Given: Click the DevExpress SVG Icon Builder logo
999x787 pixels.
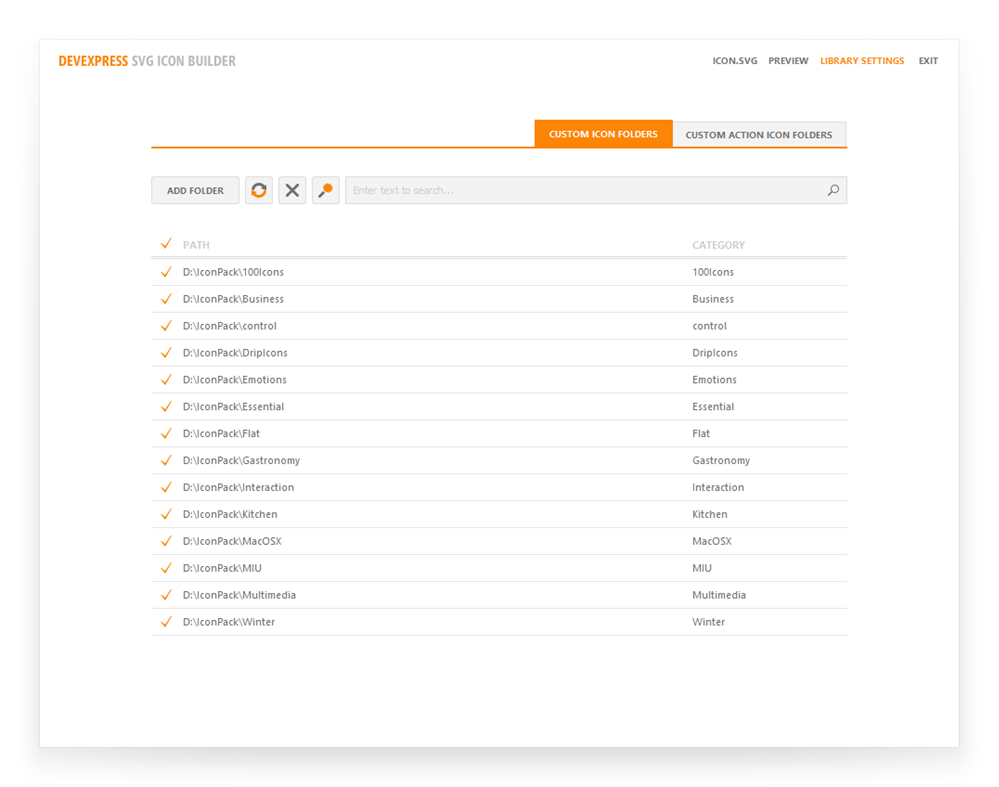Looking at the screenshot, I should pyautogui.click(x=147, y=61).
